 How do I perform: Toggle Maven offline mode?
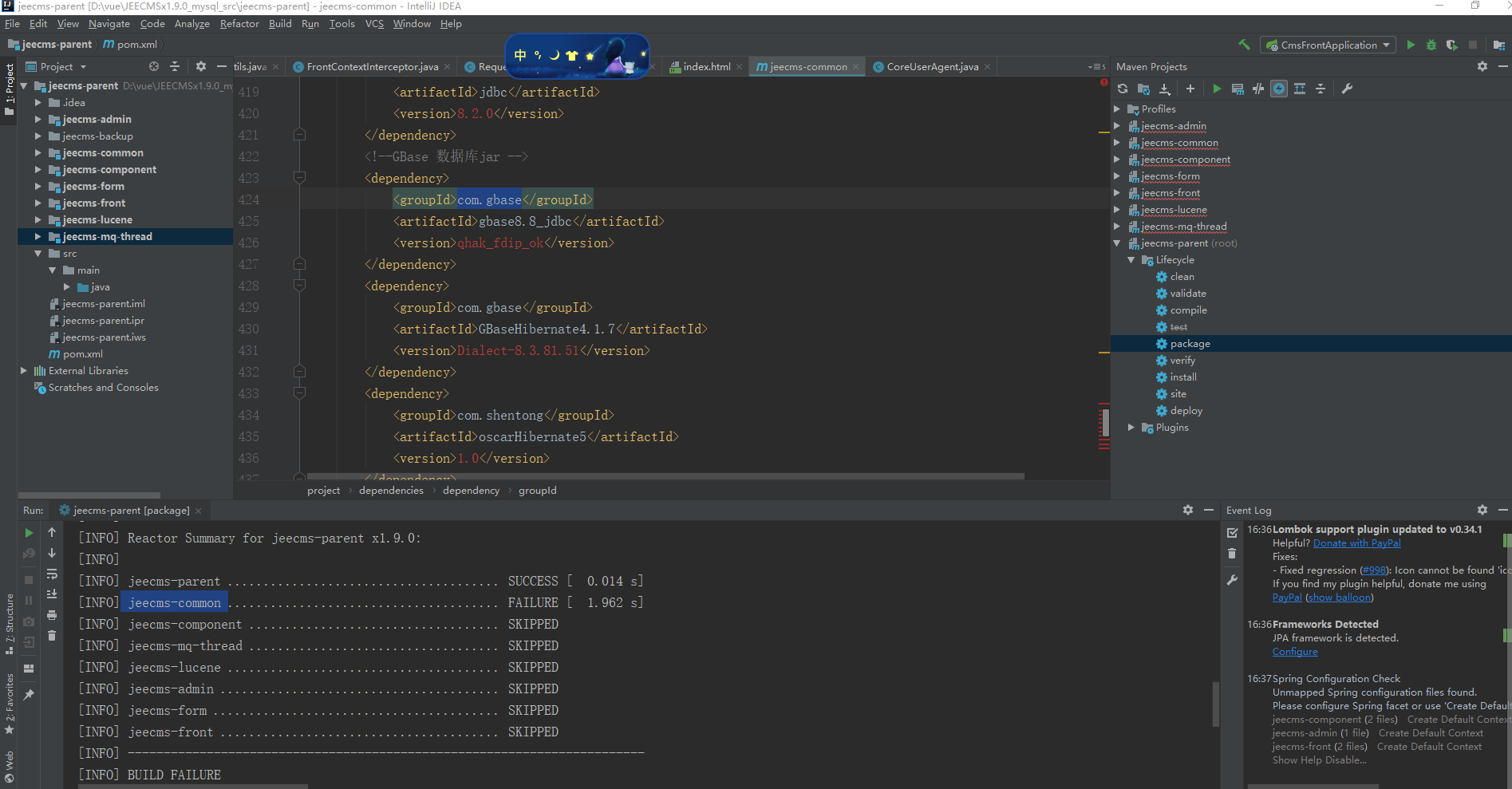(x=1258, y=89)
